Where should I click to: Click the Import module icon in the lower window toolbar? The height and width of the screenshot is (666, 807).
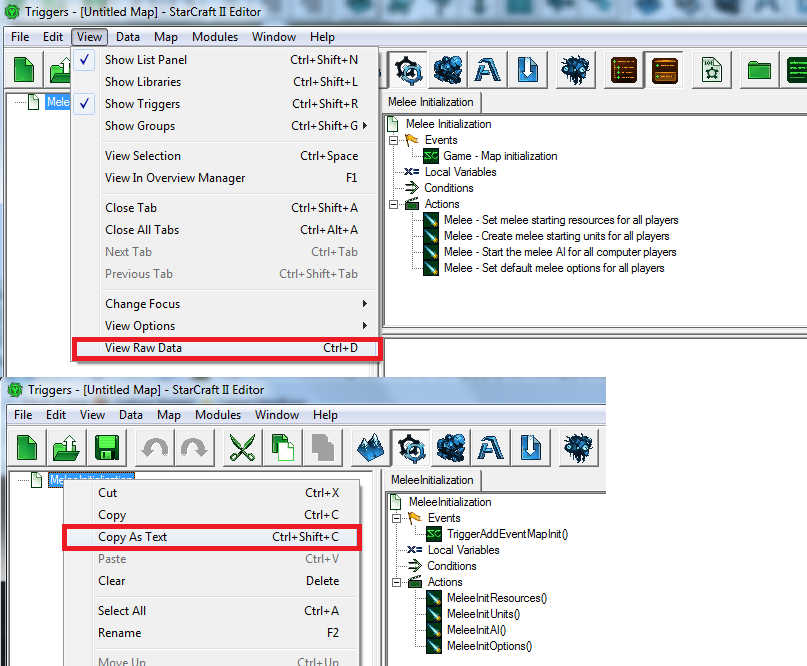pos(531,447)
